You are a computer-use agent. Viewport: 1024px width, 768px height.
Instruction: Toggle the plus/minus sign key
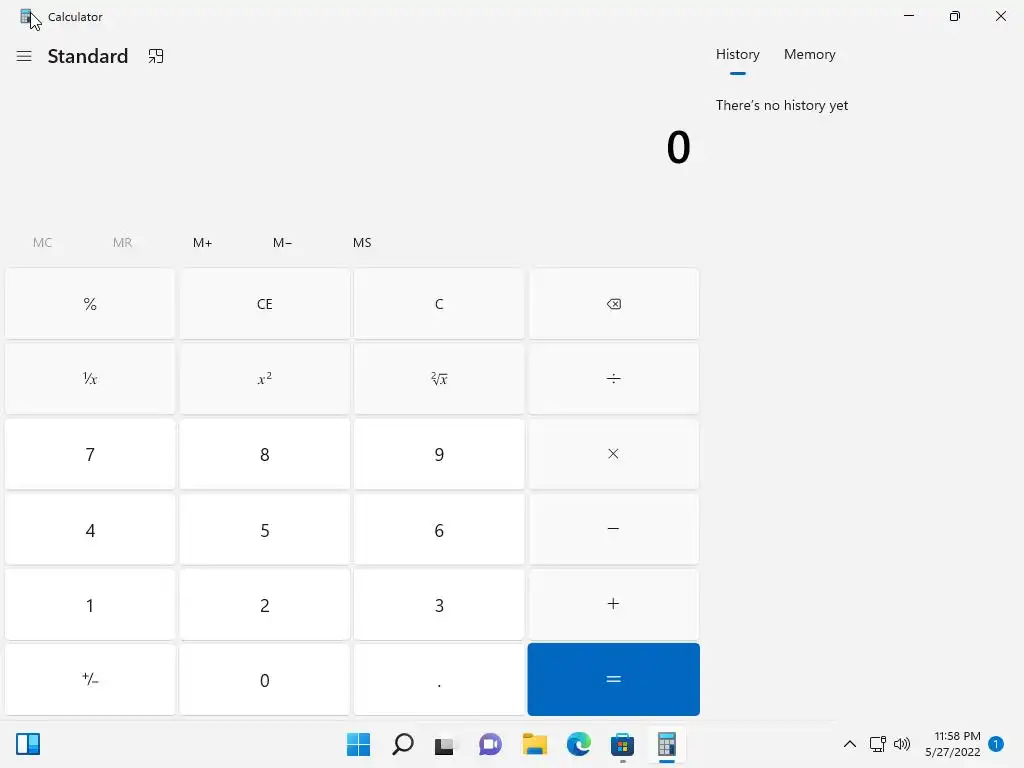90,680
